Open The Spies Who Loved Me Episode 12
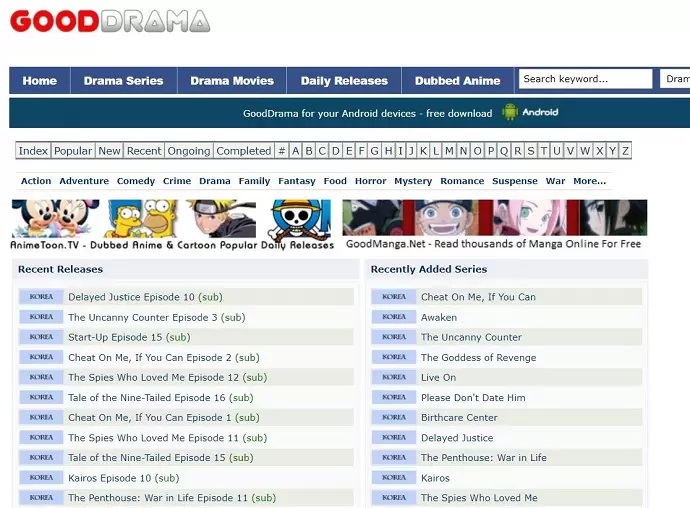The image size is (690, 508). pyautogui.click(x=168, y=377)
